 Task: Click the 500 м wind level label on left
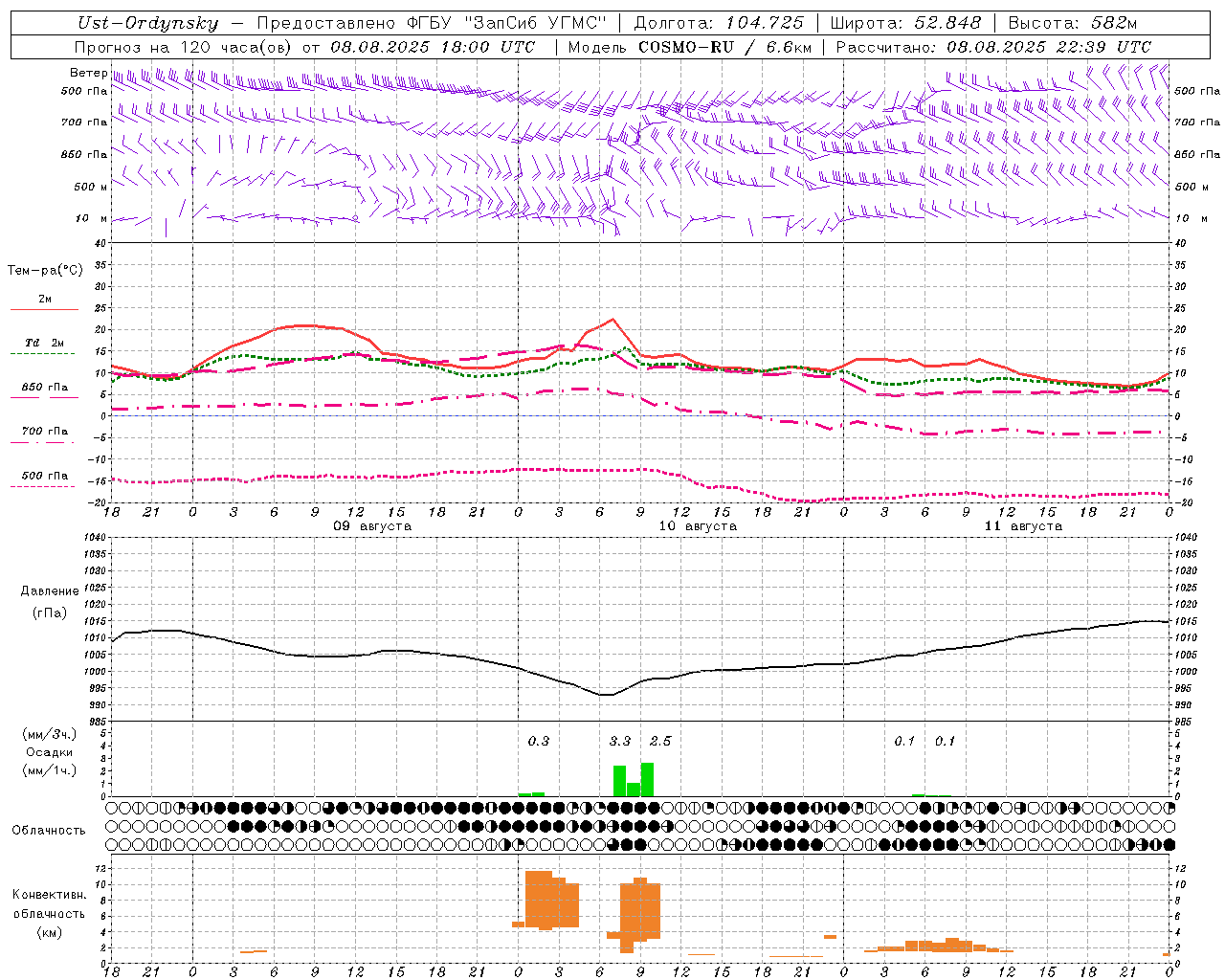(91, 187)
